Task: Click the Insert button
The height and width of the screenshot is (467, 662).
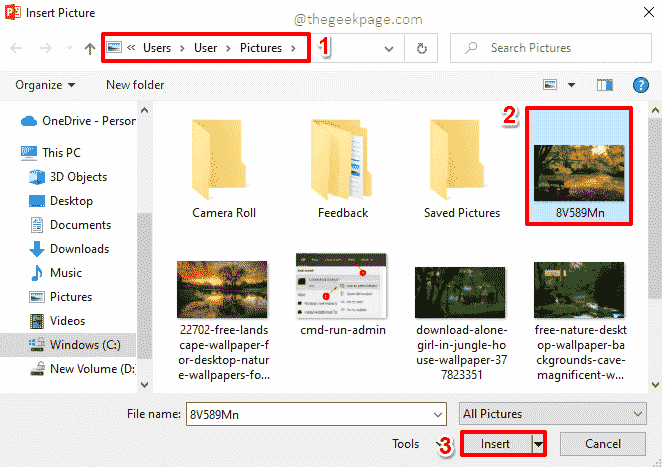Action: (x=495, y=444)
